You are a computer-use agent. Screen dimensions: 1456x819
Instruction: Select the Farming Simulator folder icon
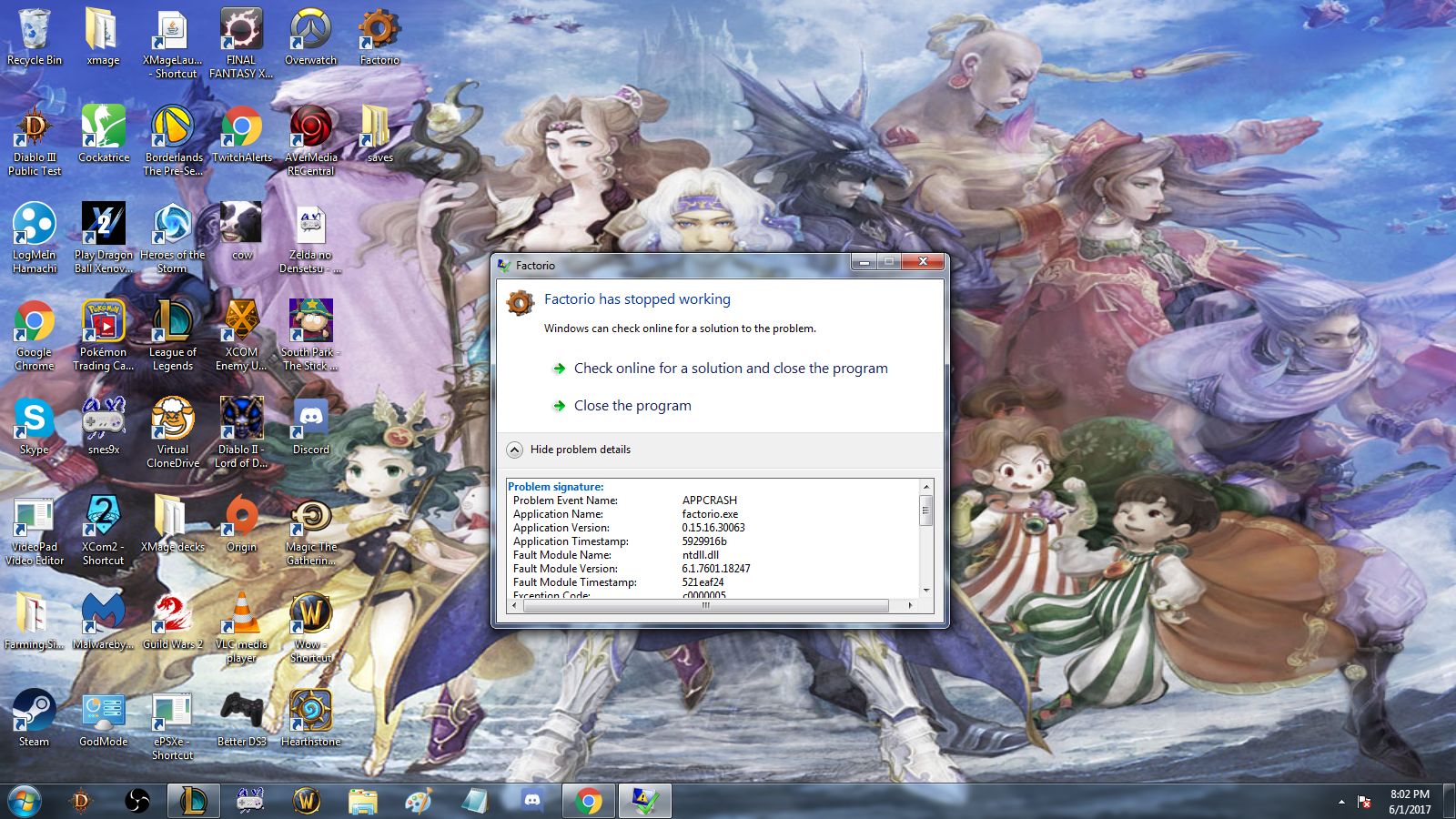click(35, 621)
